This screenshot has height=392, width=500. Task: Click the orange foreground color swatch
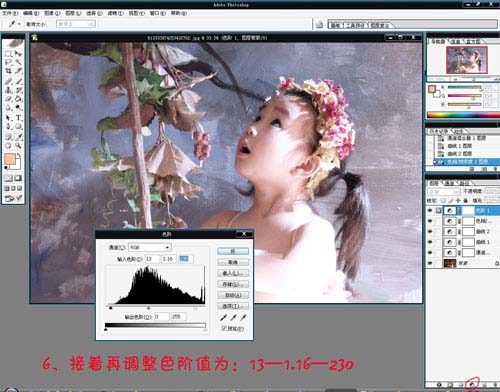(10, 159)
